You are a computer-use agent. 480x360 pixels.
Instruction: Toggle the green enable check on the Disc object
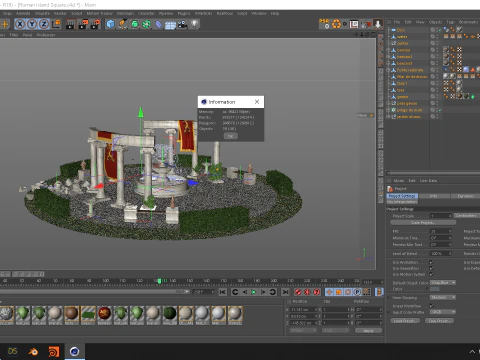pos(440,30)
